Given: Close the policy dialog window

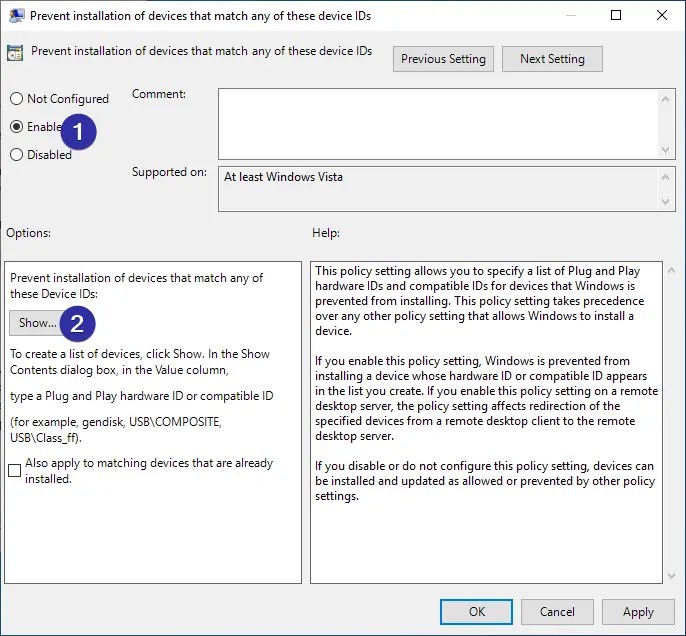Looking at the screenshot, I should [662, 15].
